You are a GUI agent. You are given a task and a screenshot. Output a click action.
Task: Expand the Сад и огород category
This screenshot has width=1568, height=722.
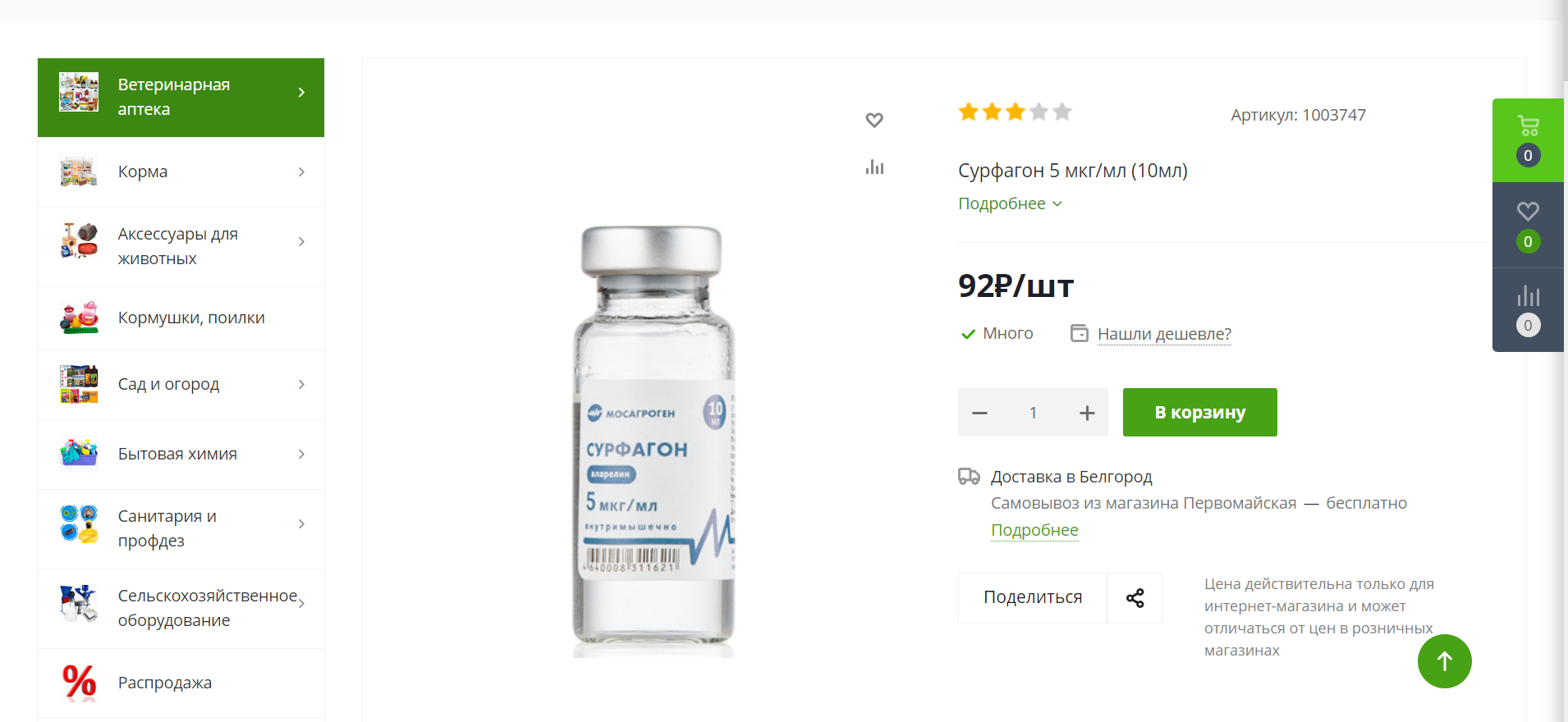point(301,383)
